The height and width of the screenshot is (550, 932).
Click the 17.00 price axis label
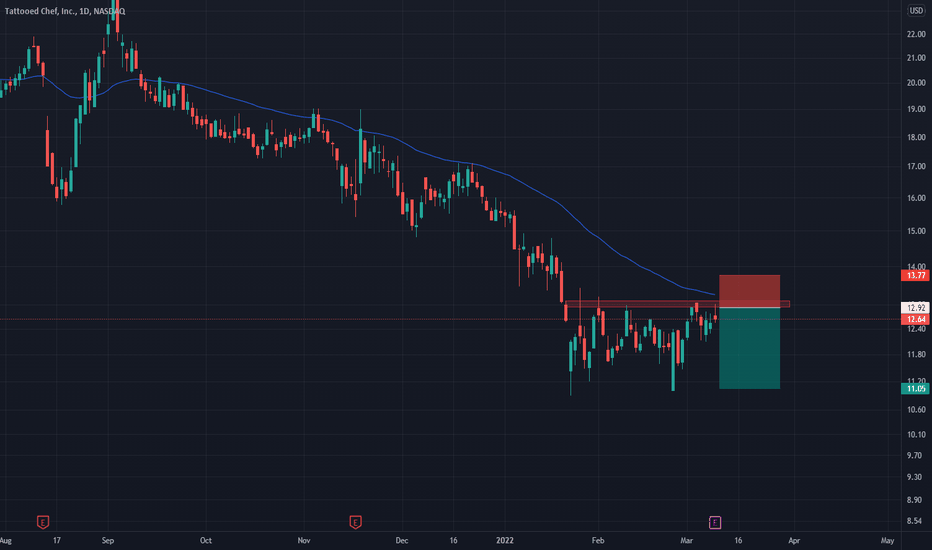916,166
